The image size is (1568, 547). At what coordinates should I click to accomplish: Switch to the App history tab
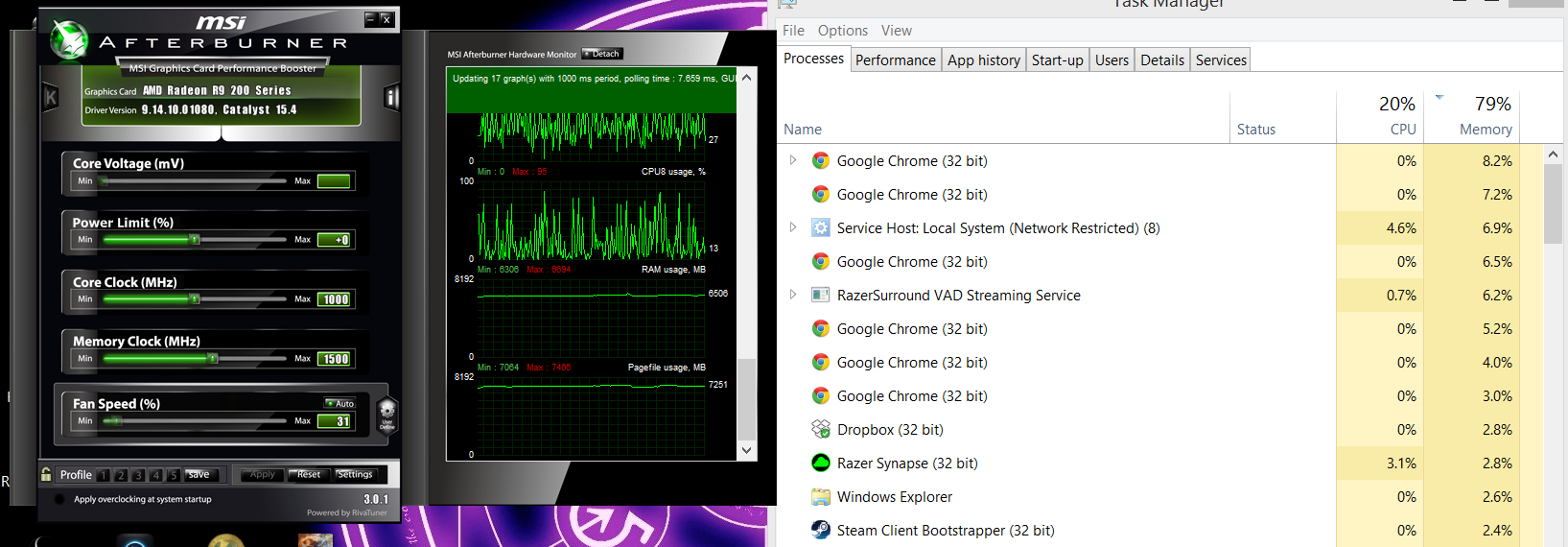(984, 59)
